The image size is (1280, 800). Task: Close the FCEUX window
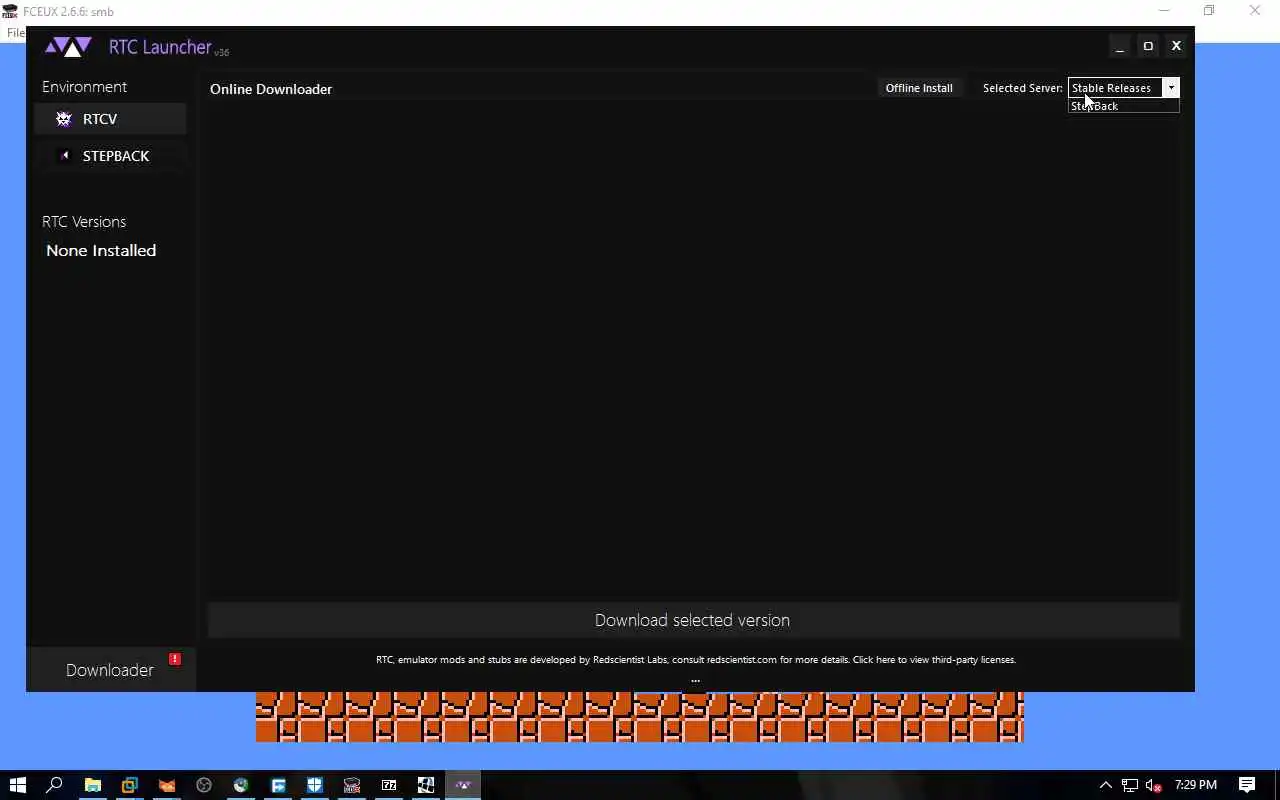click(x=1255, y=11)
